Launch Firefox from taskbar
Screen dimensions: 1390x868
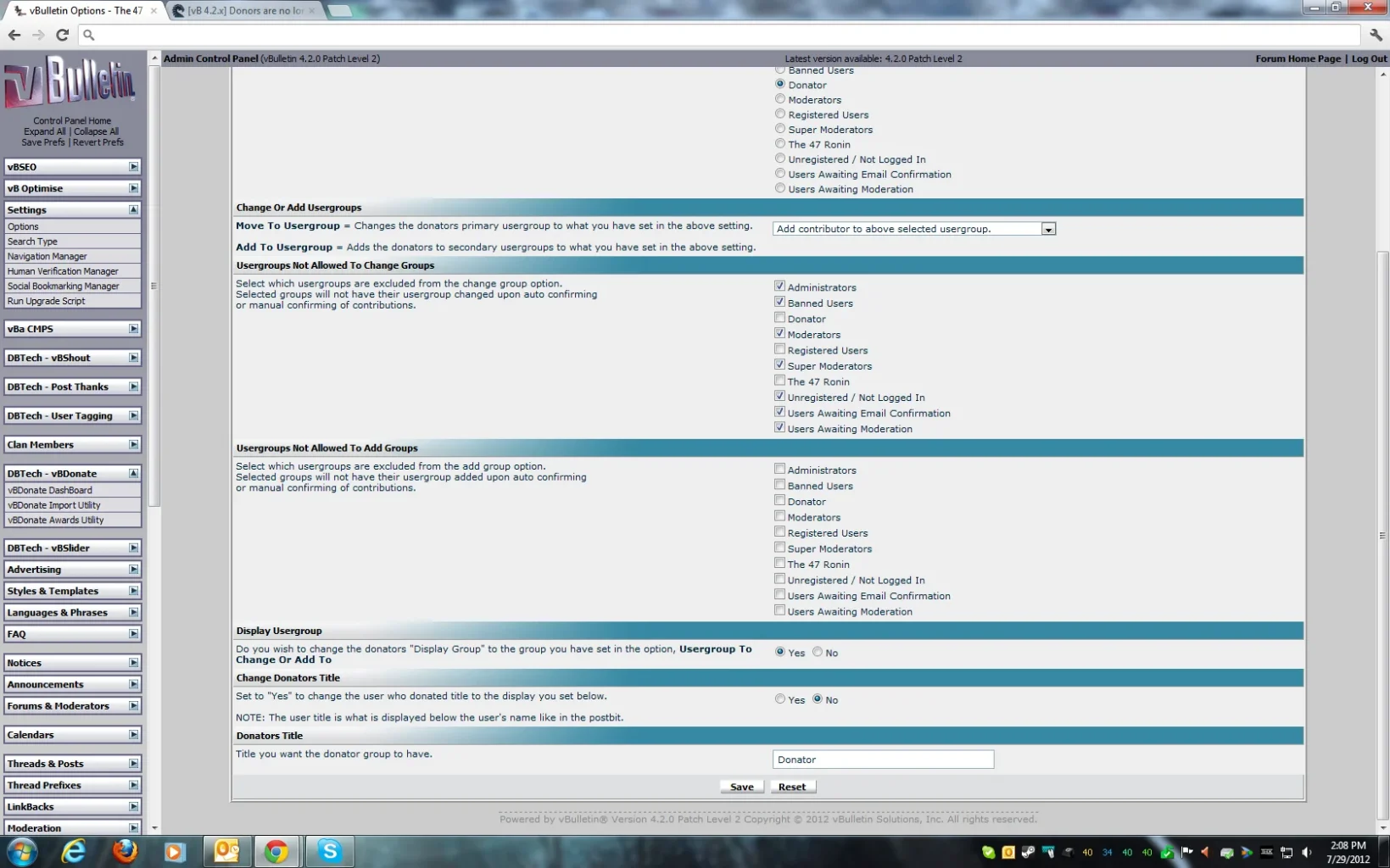125,851
